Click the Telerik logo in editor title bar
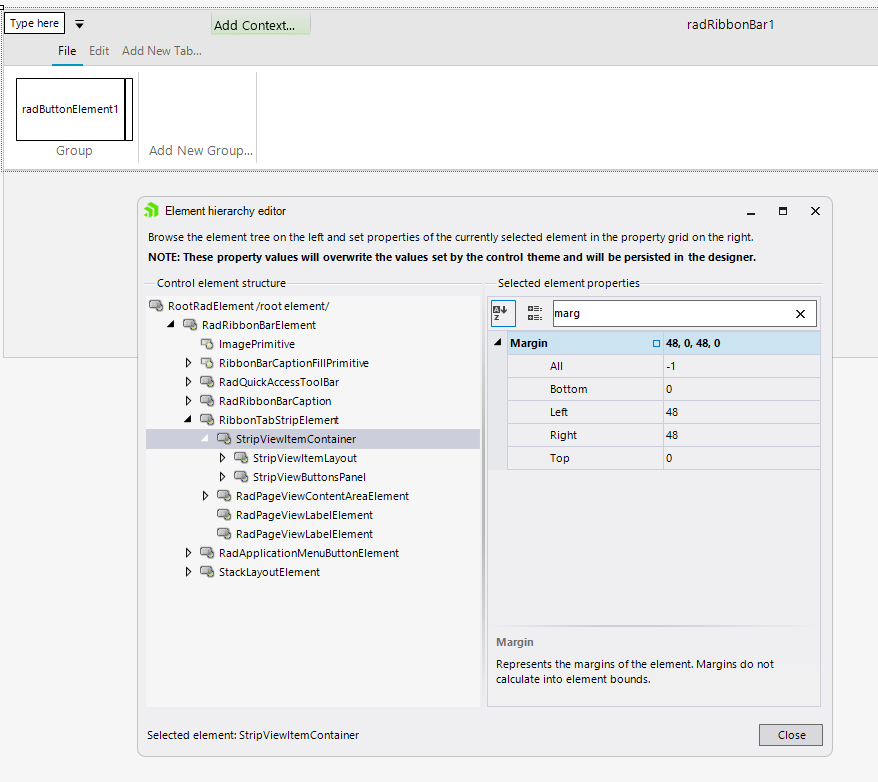878x782 pixels. [152, 211]
